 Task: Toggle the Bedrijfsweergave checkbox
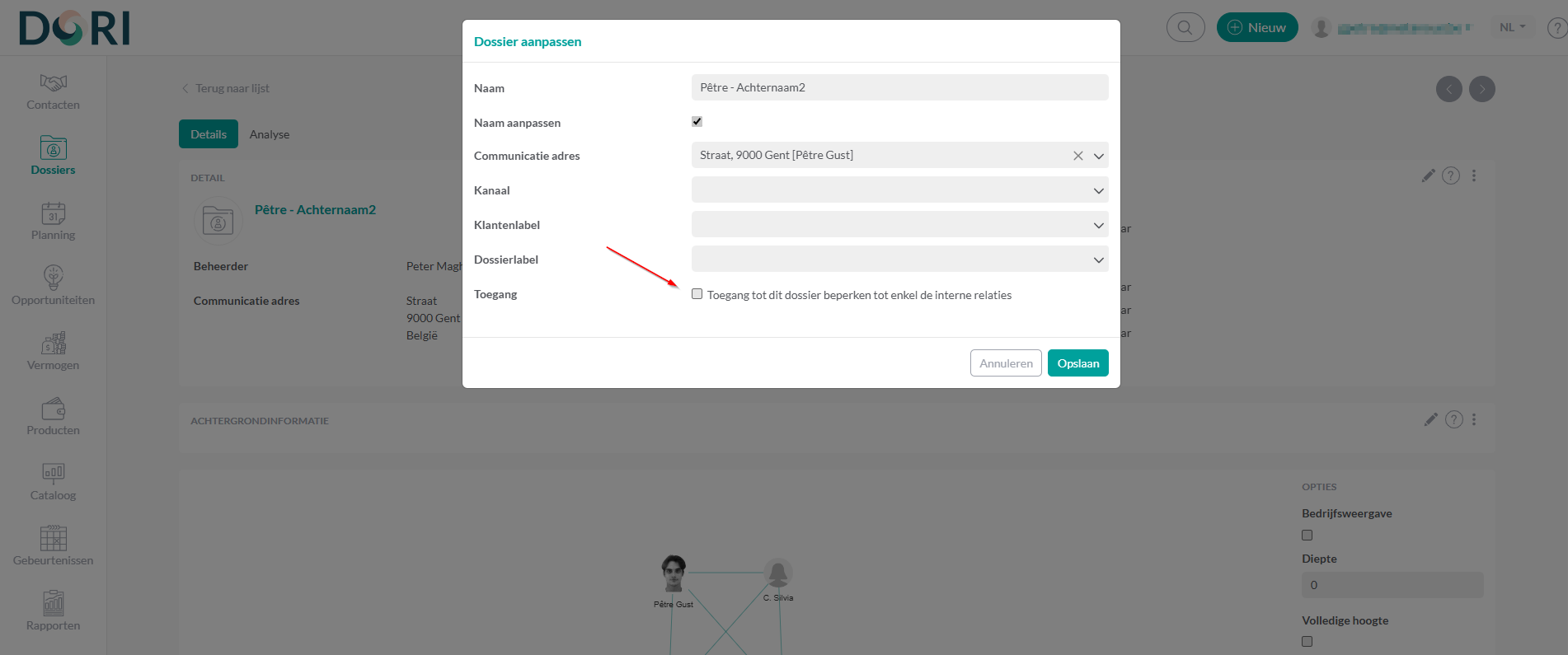pos(1307,536)
